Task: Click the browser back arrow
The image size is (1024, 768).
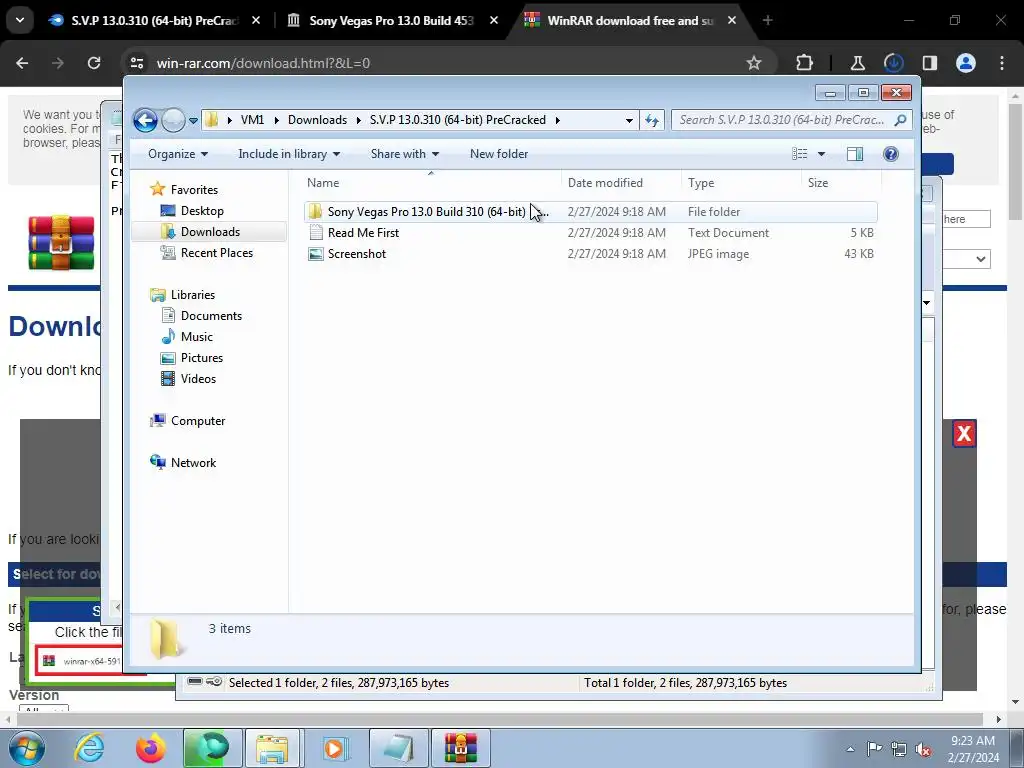Action: [x=22, y=63]
